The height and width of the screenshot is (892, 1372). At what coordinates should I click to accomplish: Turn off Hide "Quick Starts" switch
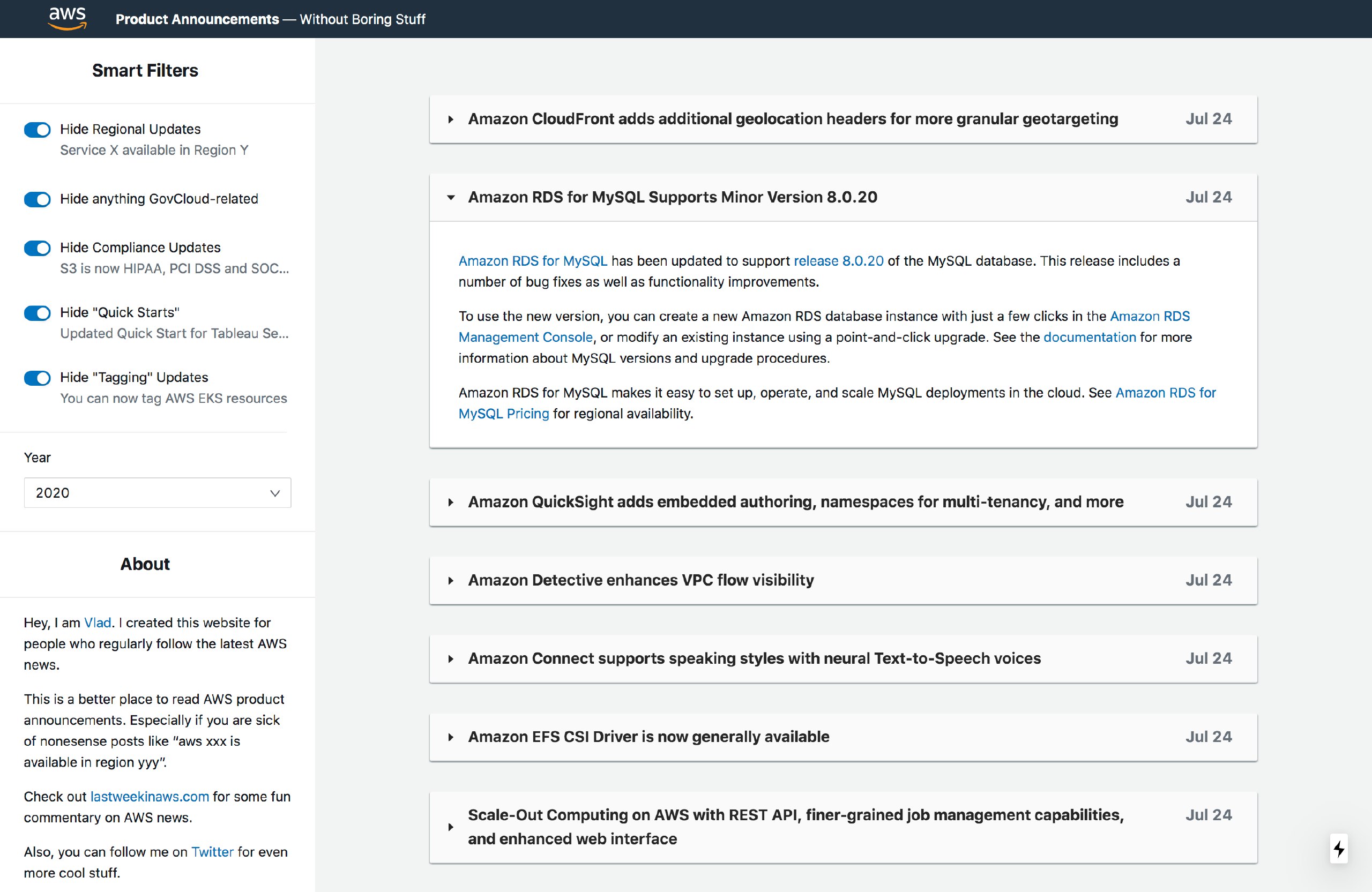[38, 313]
